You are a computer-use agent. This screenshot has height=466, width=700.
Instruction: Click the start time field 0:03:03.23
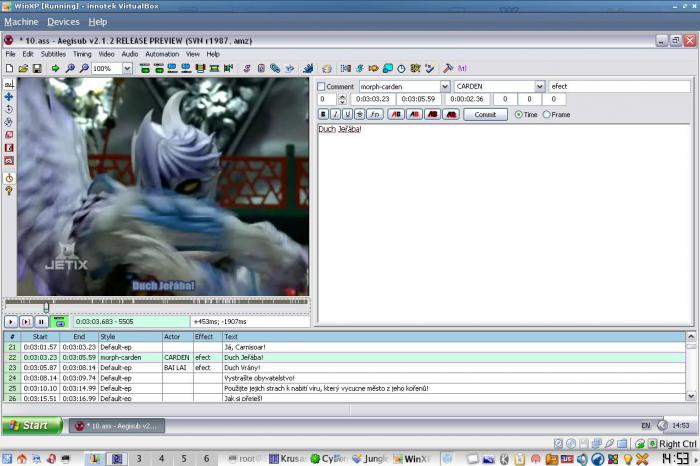(x=373, y=99)
